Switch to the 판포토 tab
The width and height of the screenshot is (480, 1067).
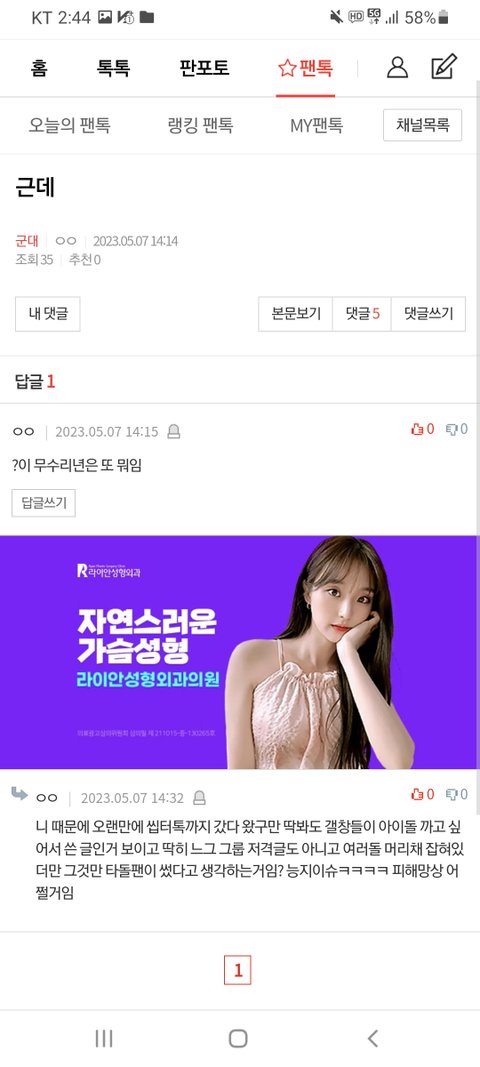[204, 68]
